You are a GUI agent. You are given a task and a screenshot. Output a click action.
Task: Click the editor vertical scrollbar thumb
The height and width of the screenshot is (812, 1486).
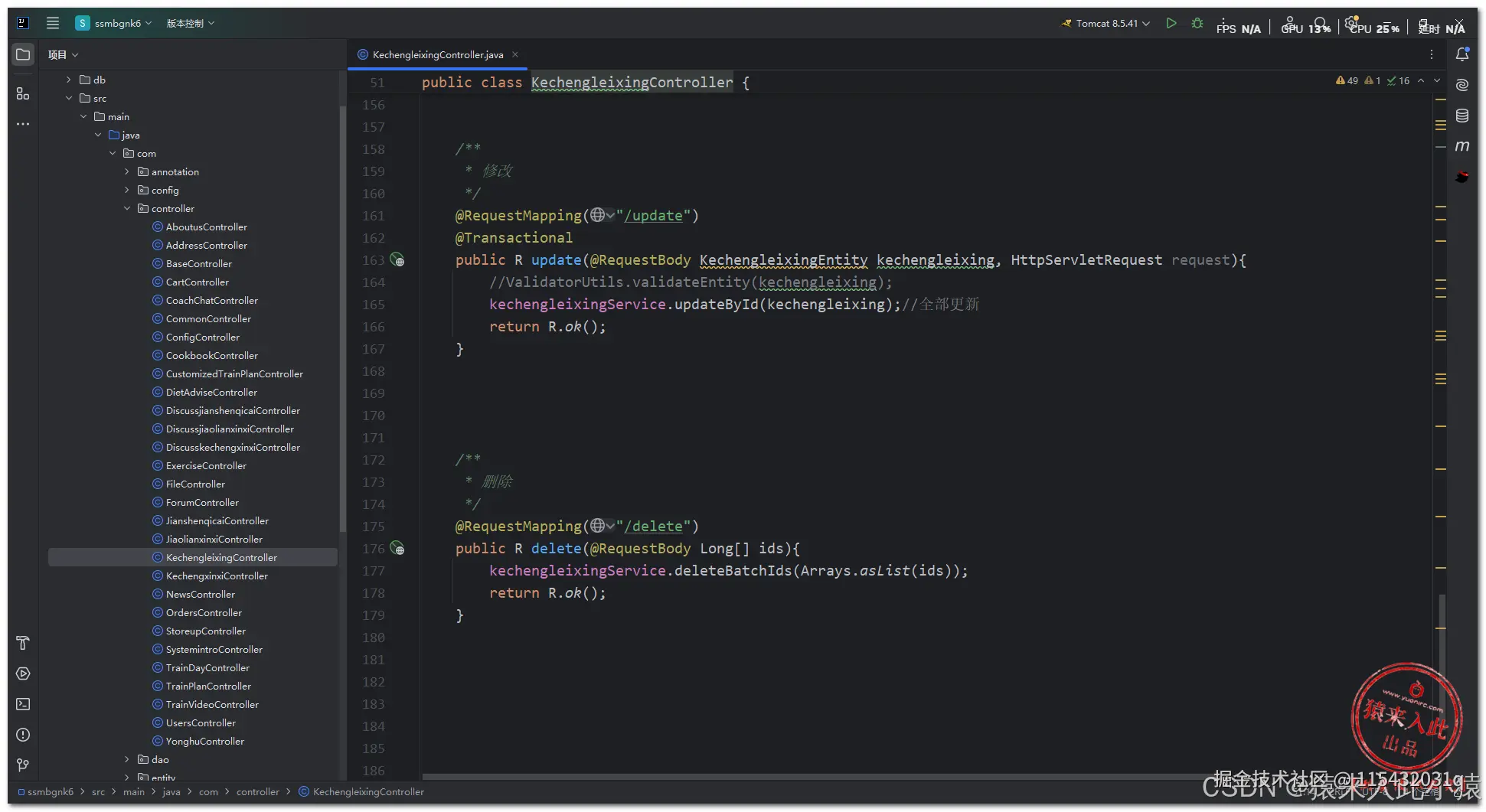pyautogui.click(x=1442, y=658)
